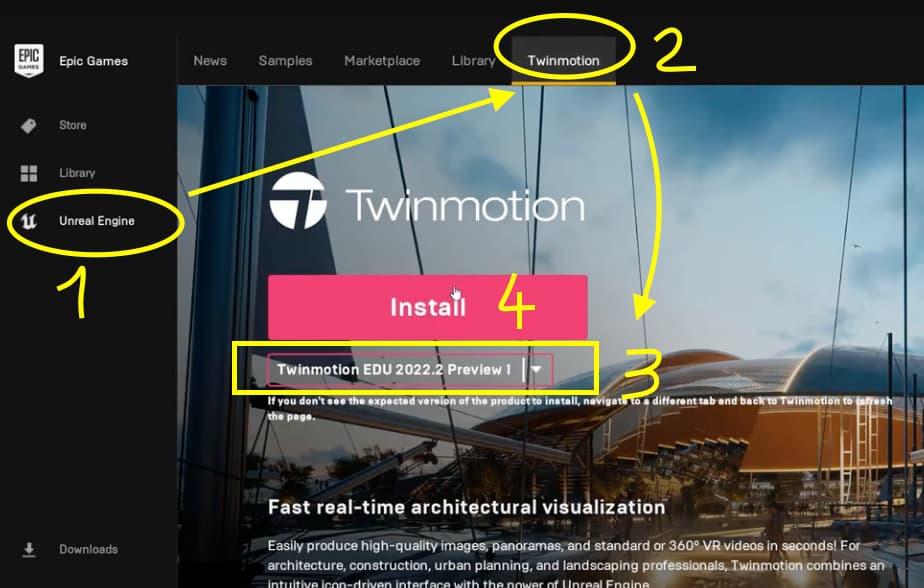Click the Downloads arrow icon
The height and width of the screenshot is (588, 924).
[28, 550]
